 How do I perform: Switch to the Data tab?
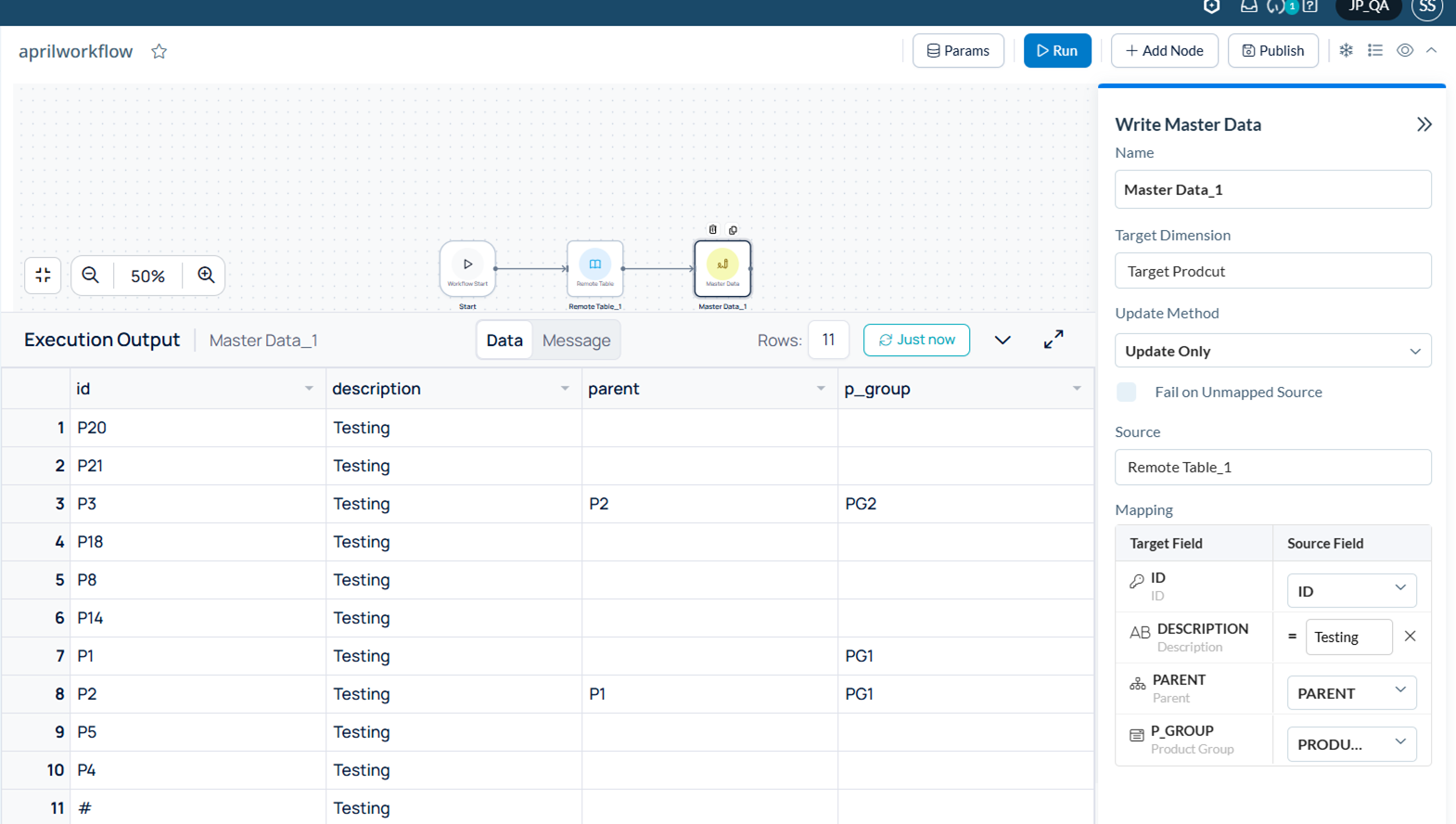504,341
